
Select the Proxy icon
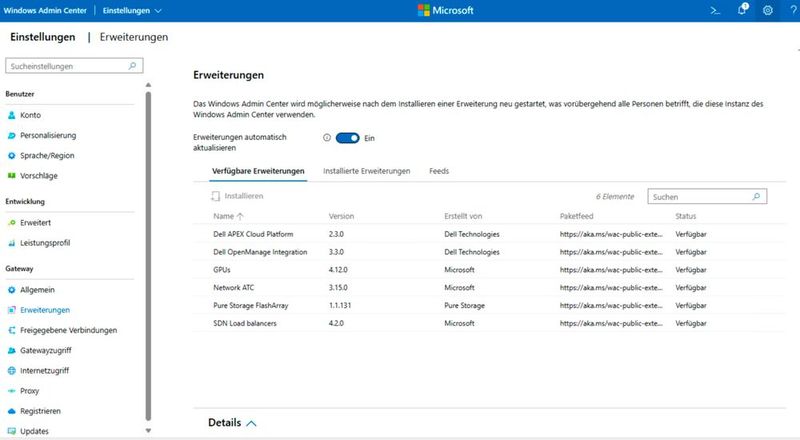click(x=12, y=391)
